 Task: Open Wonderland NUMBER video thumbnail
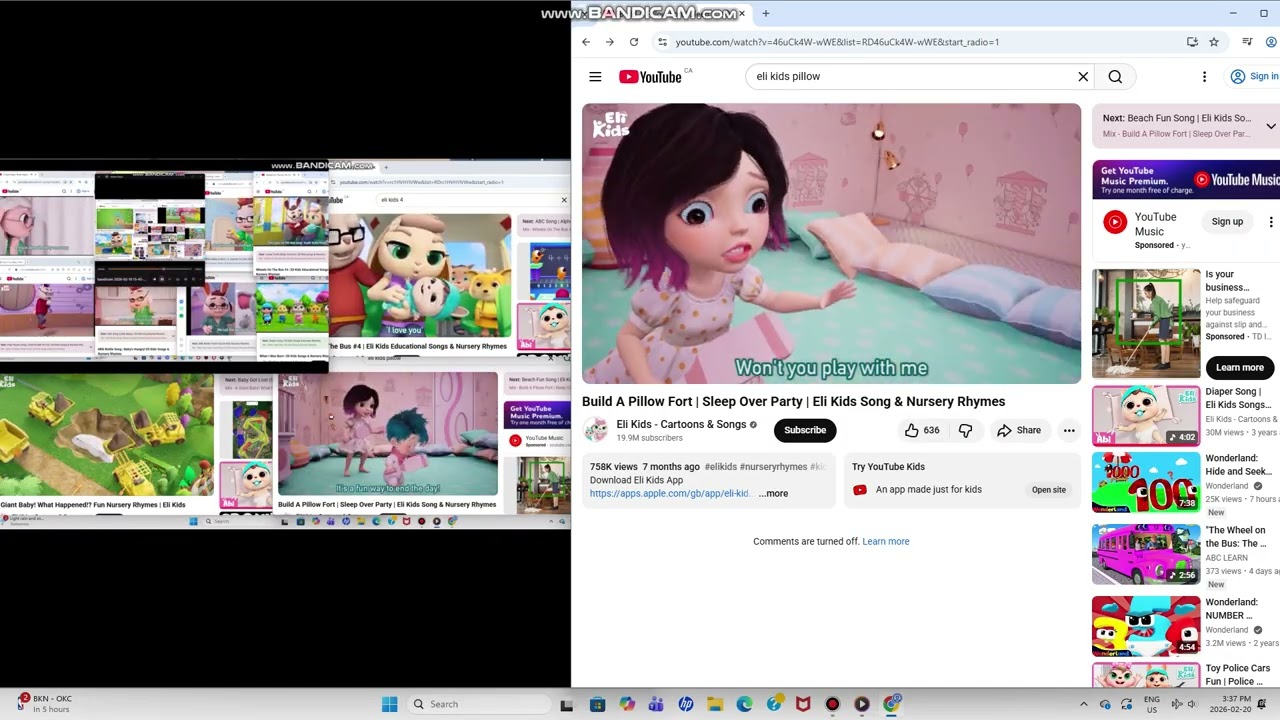(1146, 626)
